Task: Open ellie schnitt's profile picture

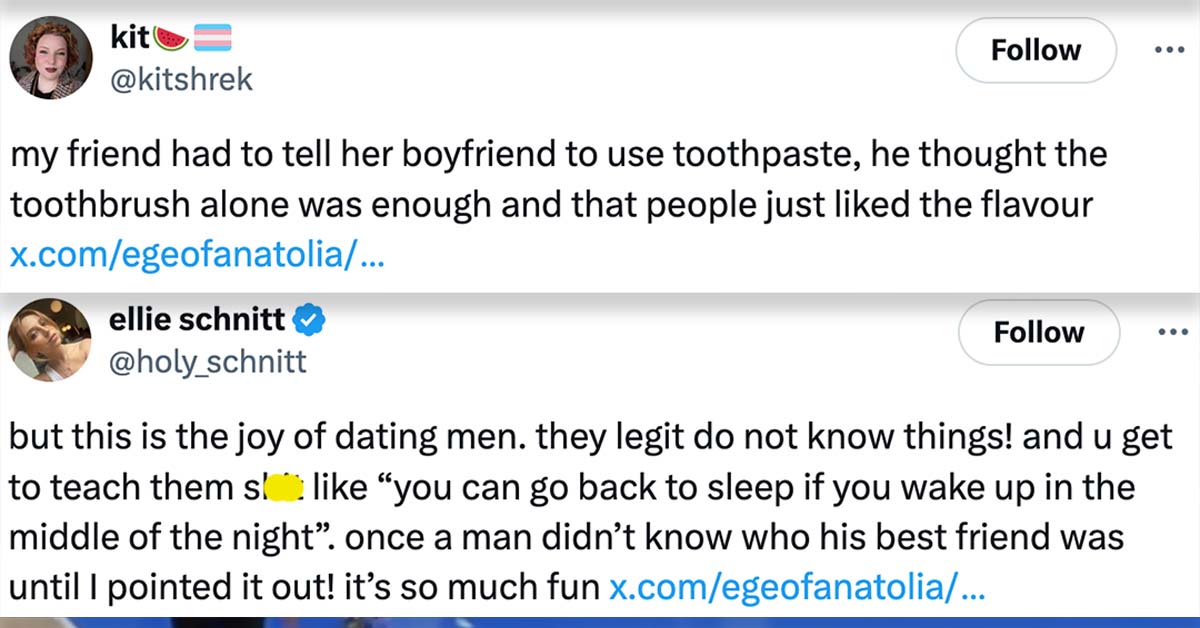Action: click(49, 340)
